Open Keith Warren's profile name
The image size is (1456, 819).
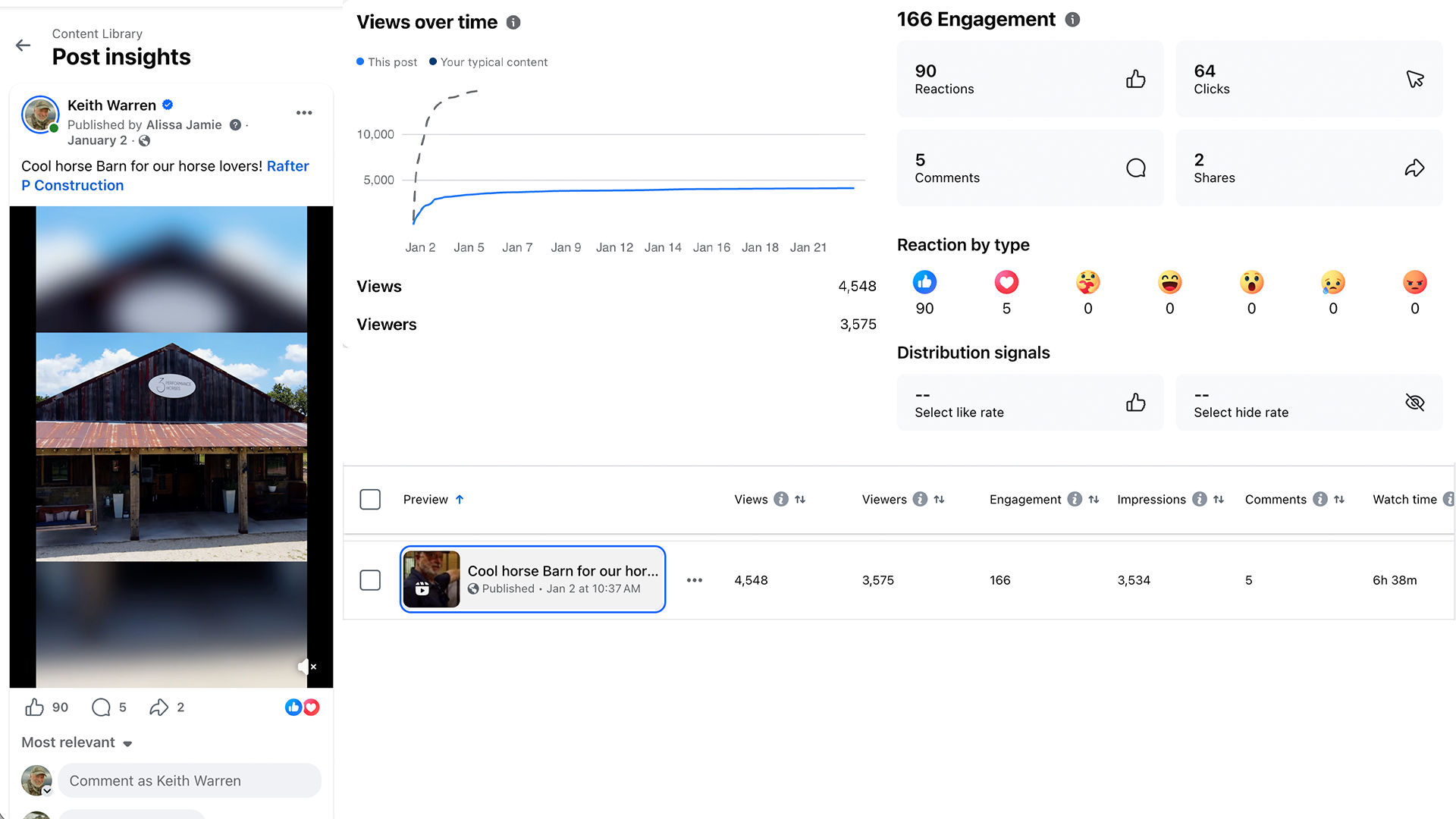(x=111, y=105)
